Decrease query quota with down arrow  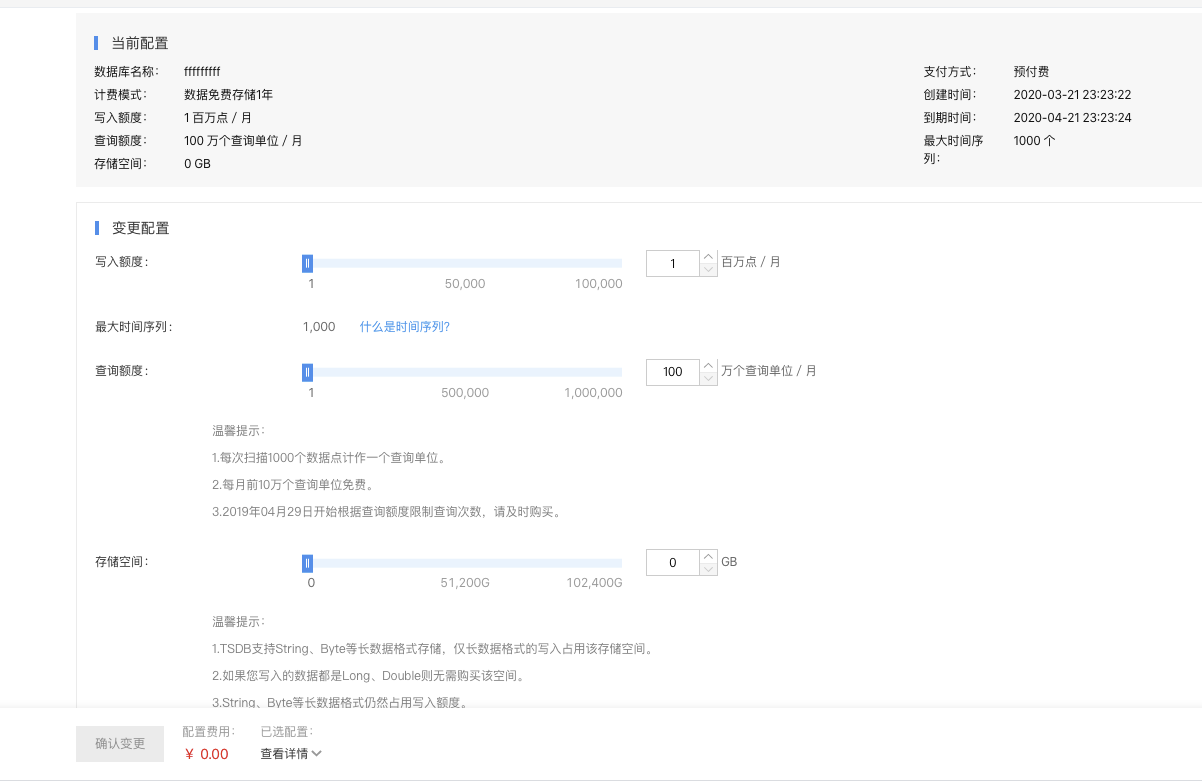[708, 379]
